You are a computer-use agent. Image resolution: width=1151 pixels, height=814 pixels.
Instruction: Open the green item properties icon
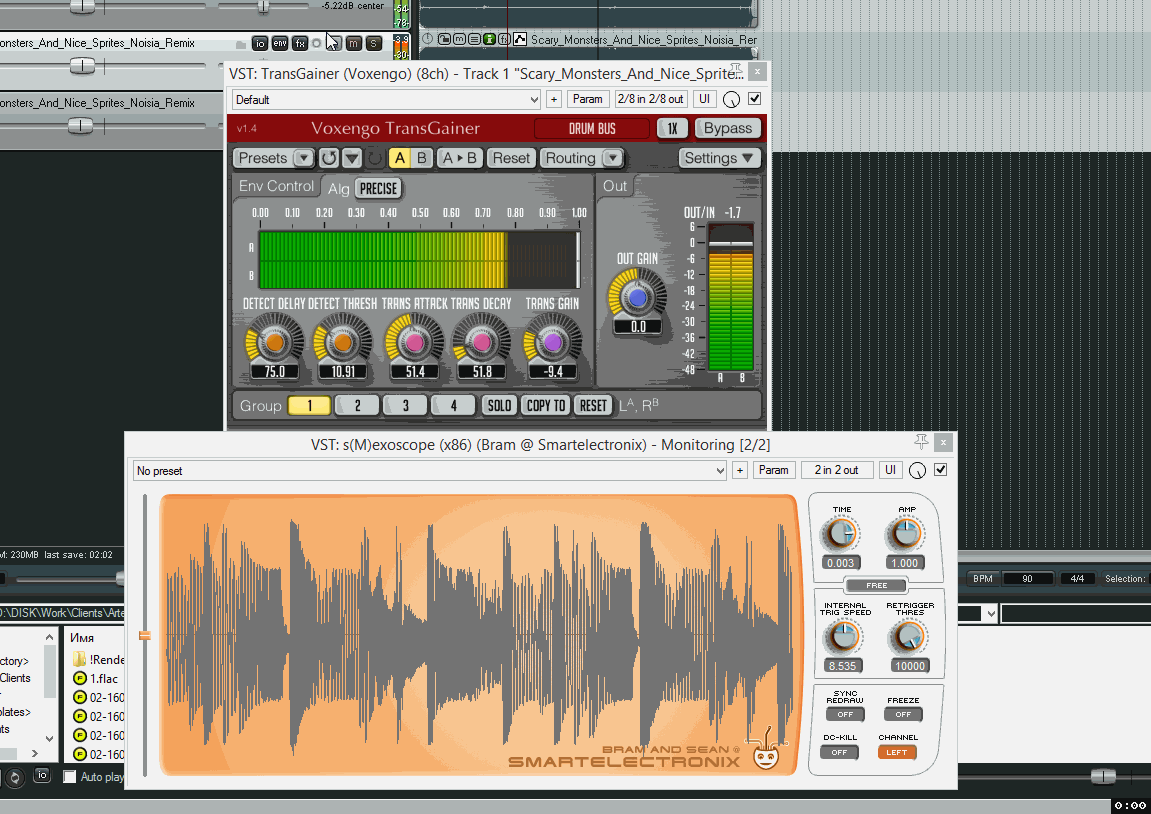coord(489,39)
